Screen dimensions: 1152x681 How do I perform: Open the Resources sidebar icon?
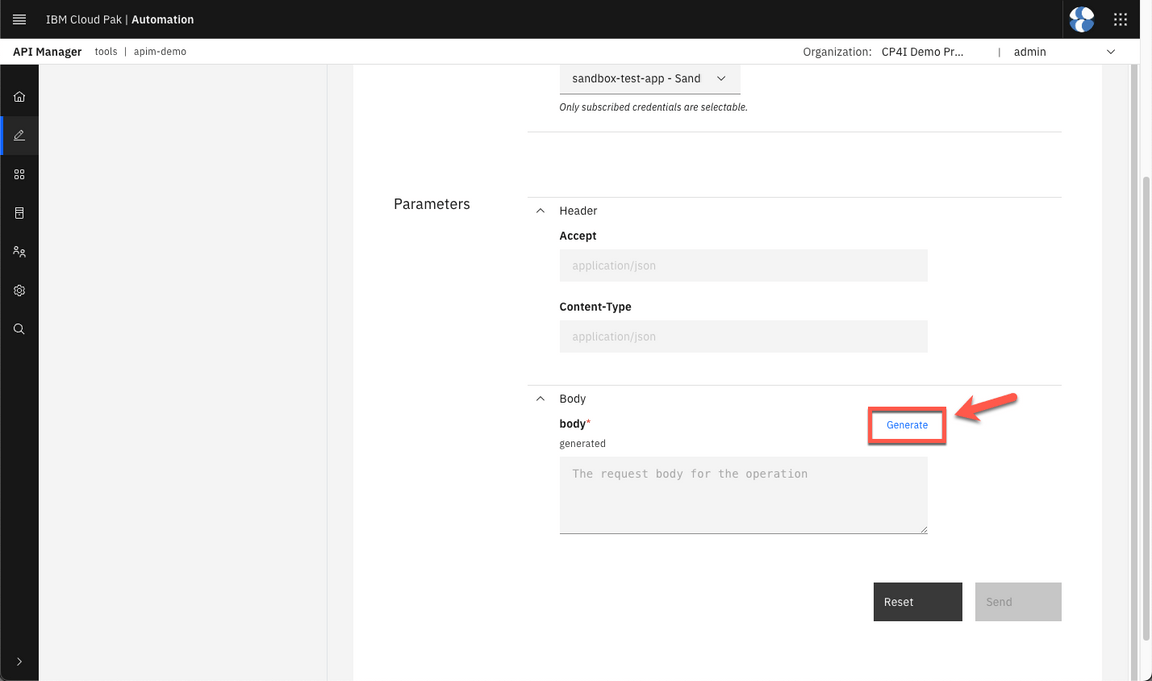pos(19,213)
